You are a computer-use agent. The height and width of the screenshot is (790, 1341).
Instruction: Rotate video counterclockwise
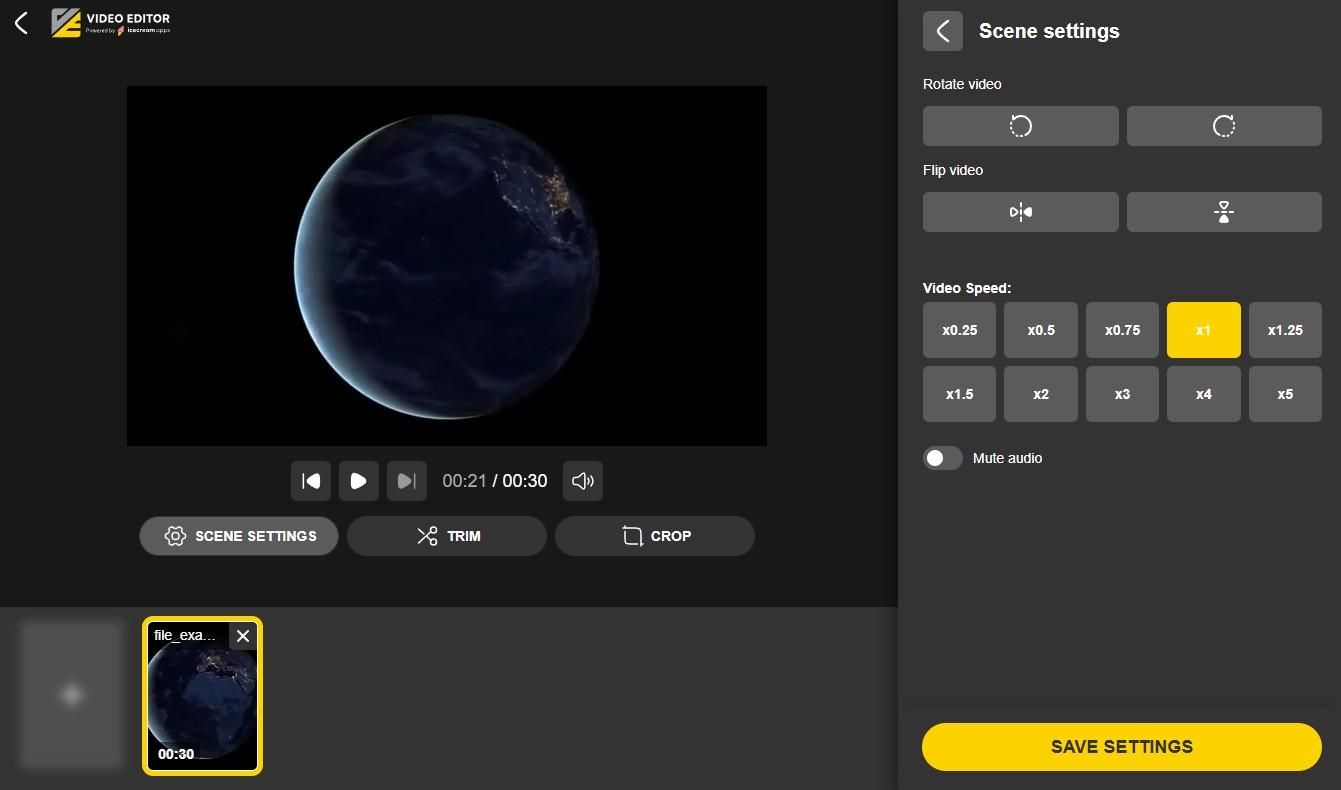(1020, 126)
